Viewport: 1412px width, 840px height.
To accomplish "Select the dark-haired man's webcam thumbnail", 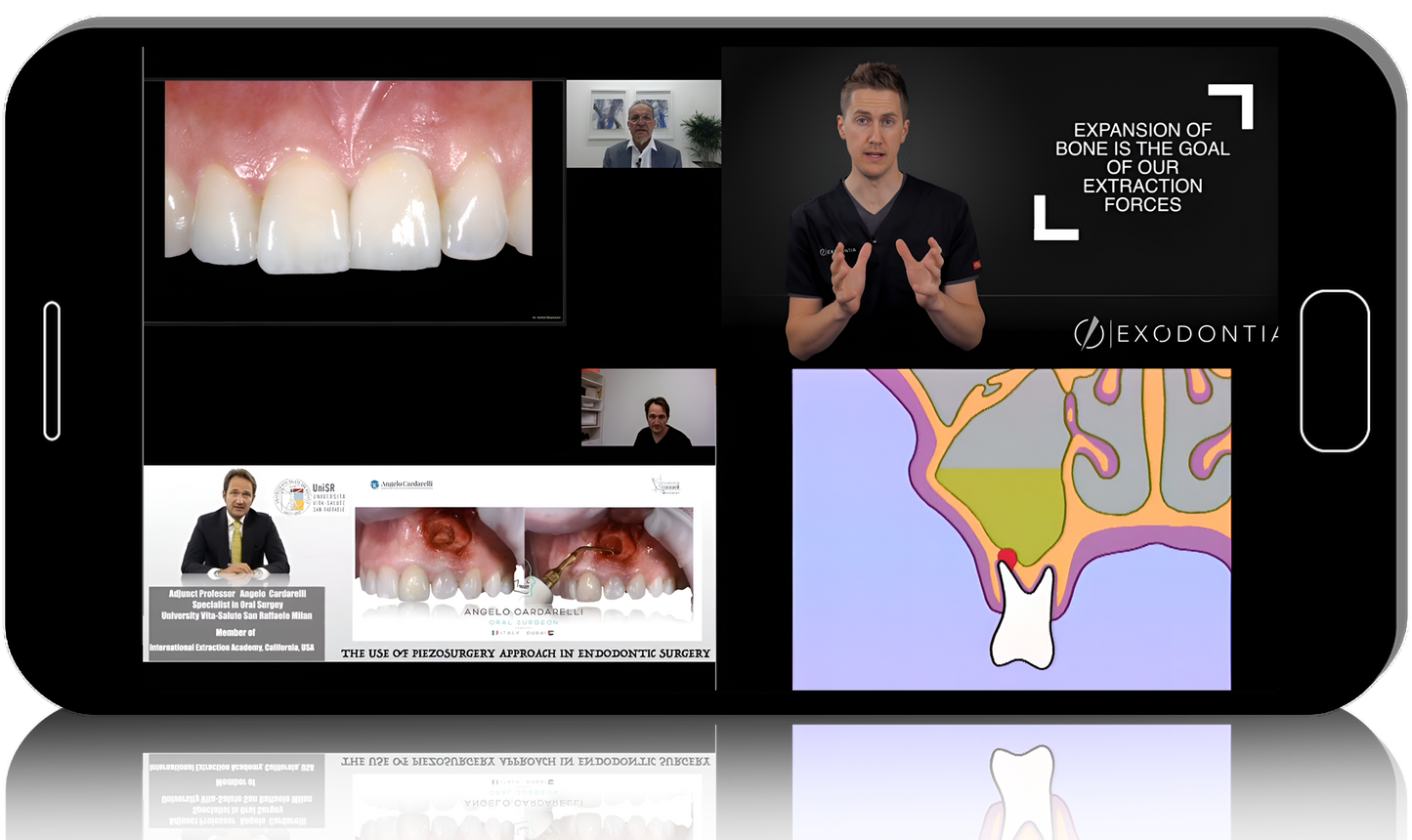I will (648, 407).
